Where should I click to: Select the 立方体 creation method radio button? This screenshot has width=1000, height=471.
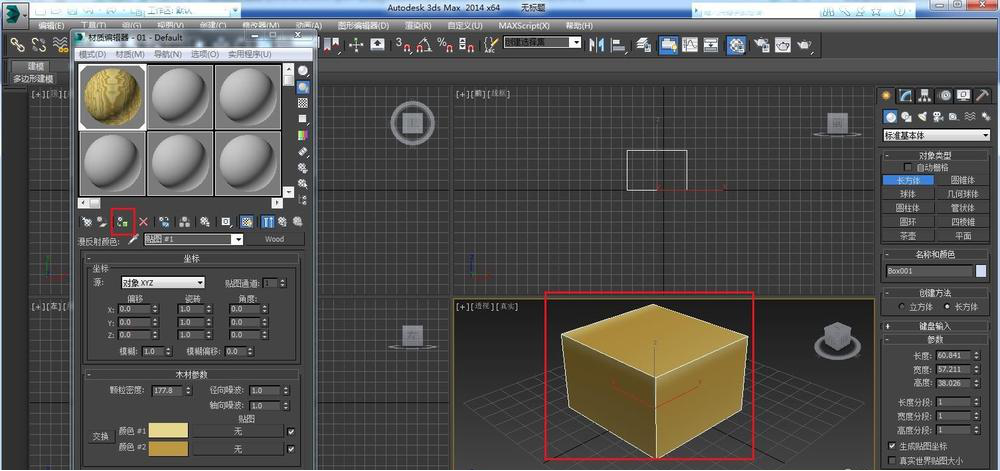click(x=900, y=307)
